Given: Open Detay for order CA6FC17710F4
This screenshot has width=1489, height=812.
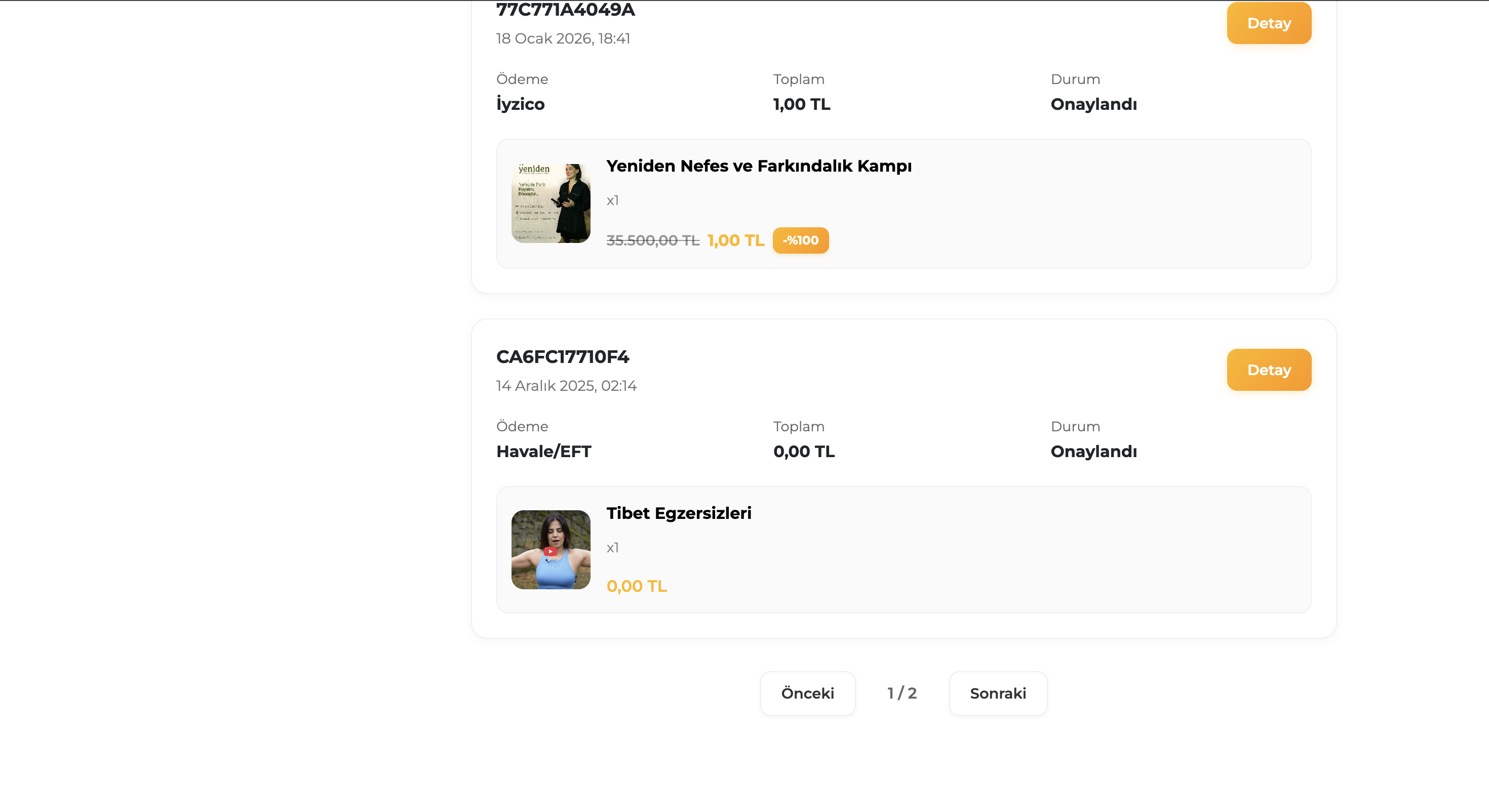Looking at the screenshot, I should click(1268, 370).
